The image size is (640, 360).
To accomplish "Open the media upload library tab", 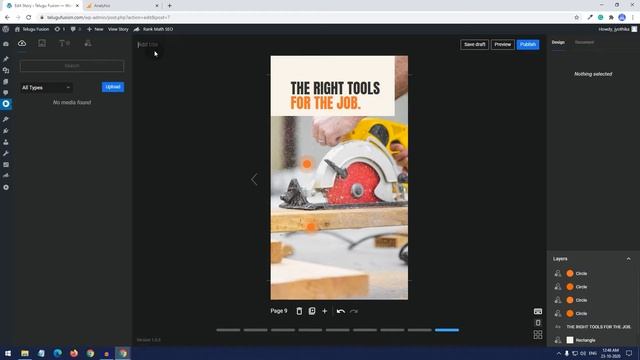I will 22,43.
